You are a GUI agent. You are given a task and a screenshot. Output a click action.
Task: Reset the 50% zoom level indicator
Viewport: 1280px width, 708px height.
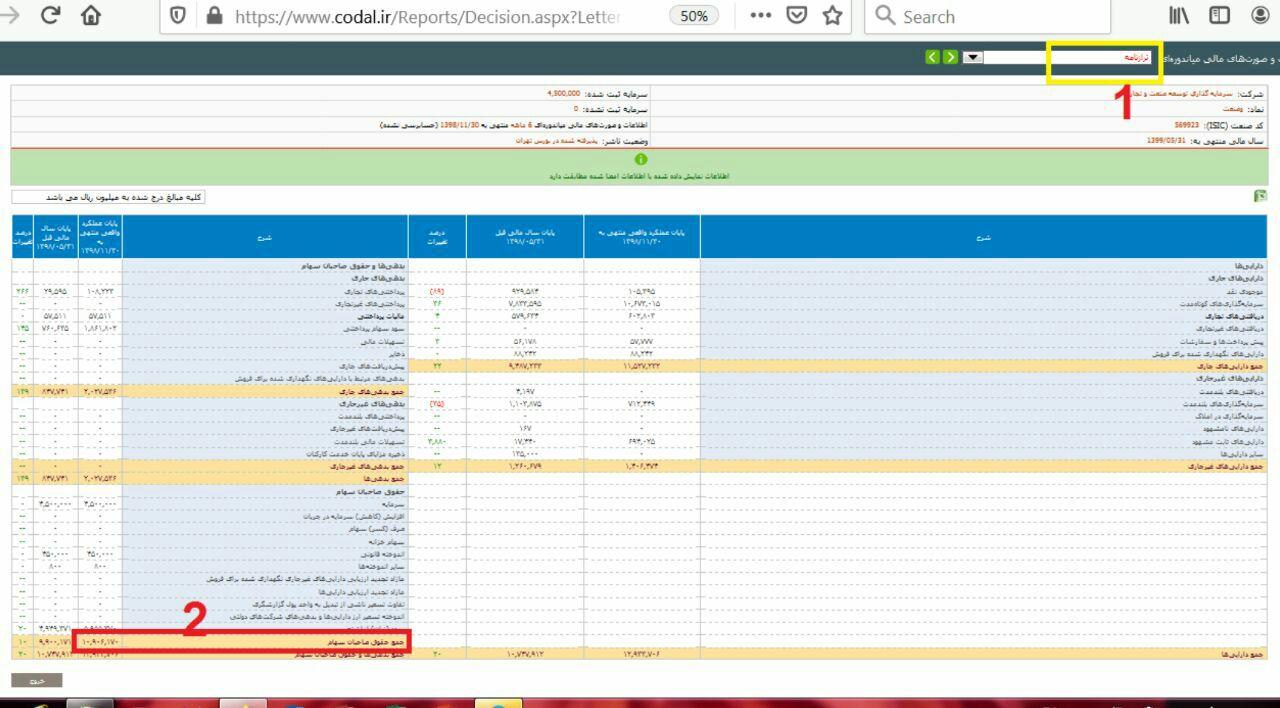pyautogui.click(x=693, y=16)
